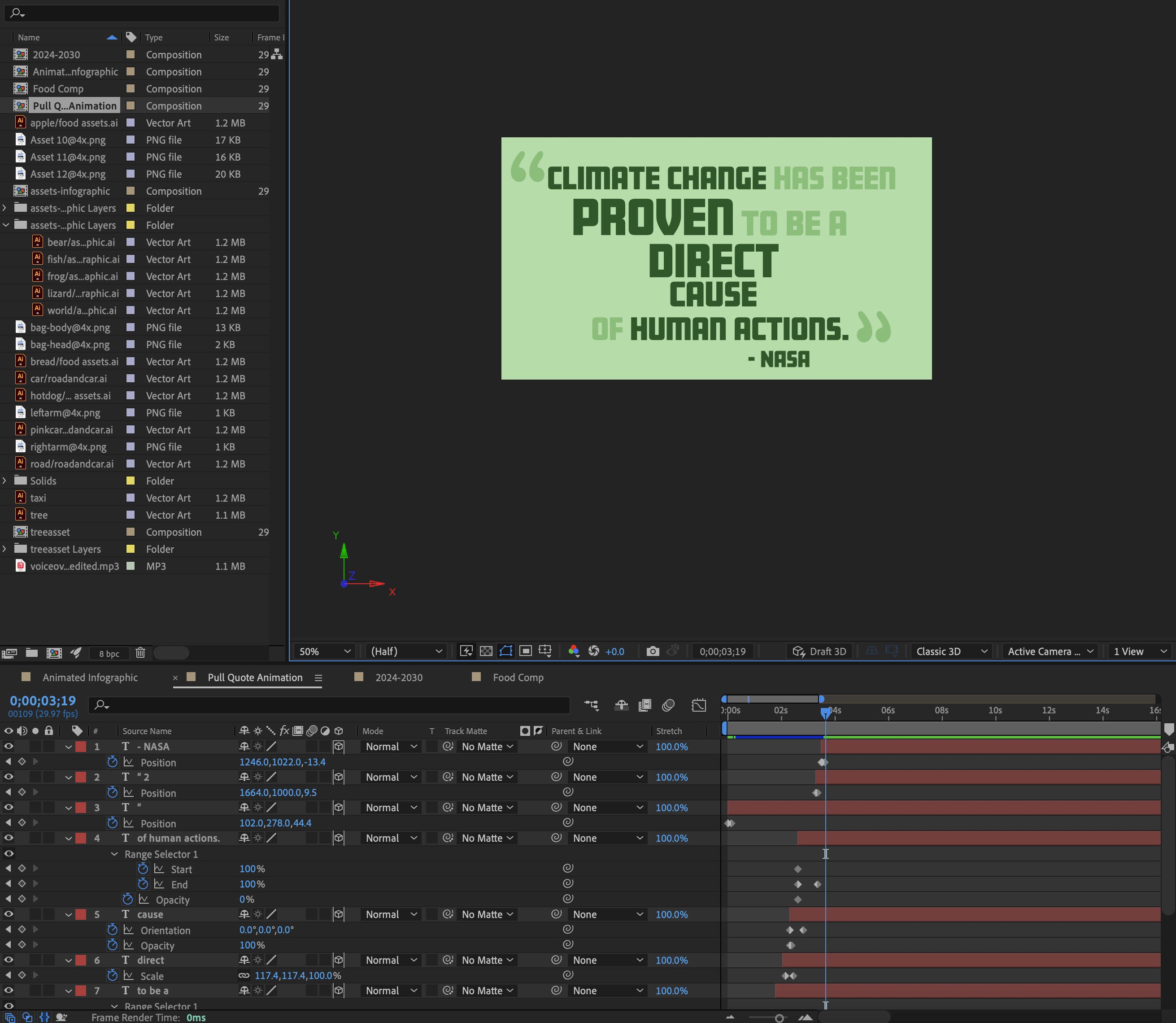Screen dimensions: 1176x1023
Task: Click the 8 bpc color depth button
Action: tap(109, 654)
